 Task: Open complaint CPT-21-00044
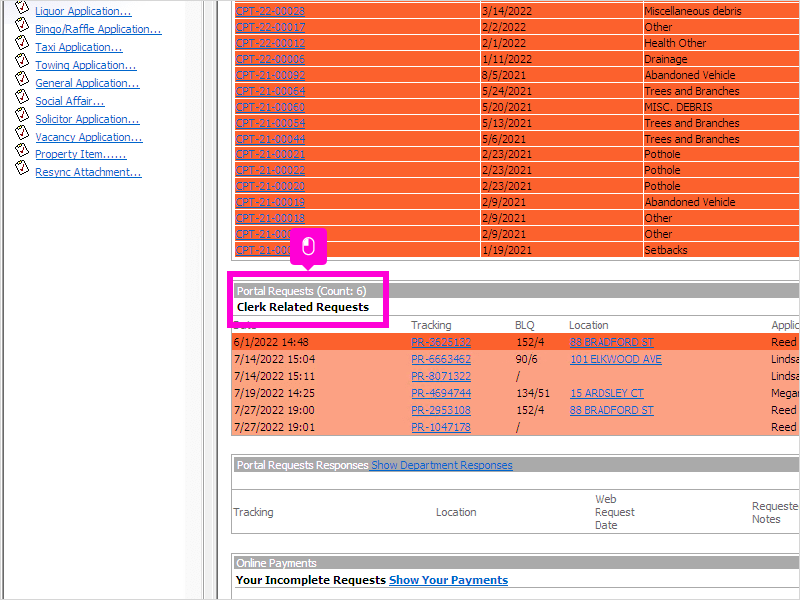coord(270,139)
